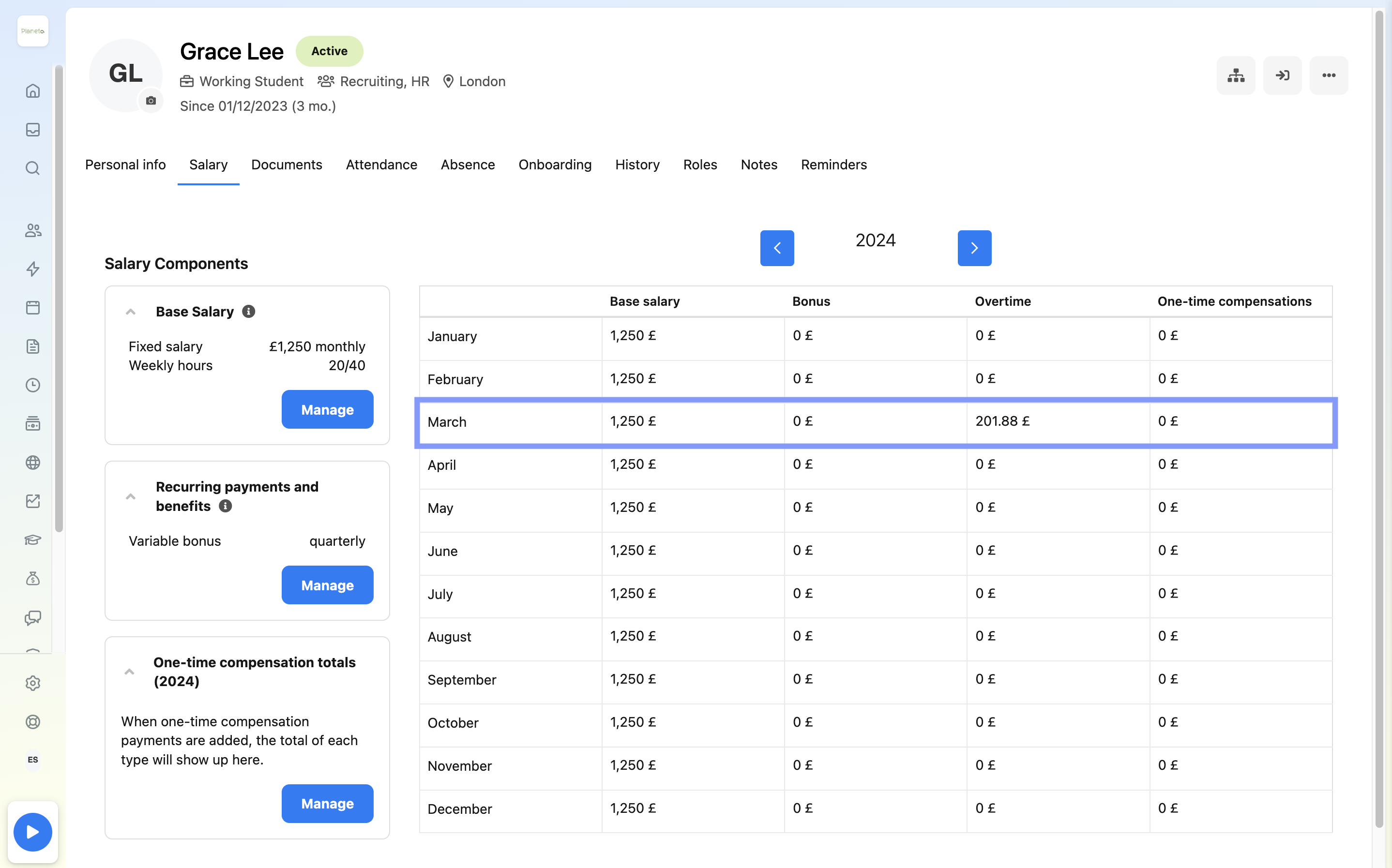Collapse the Recurring payments and benefits section
1392x868 pixels.
(x=130, y=496)
